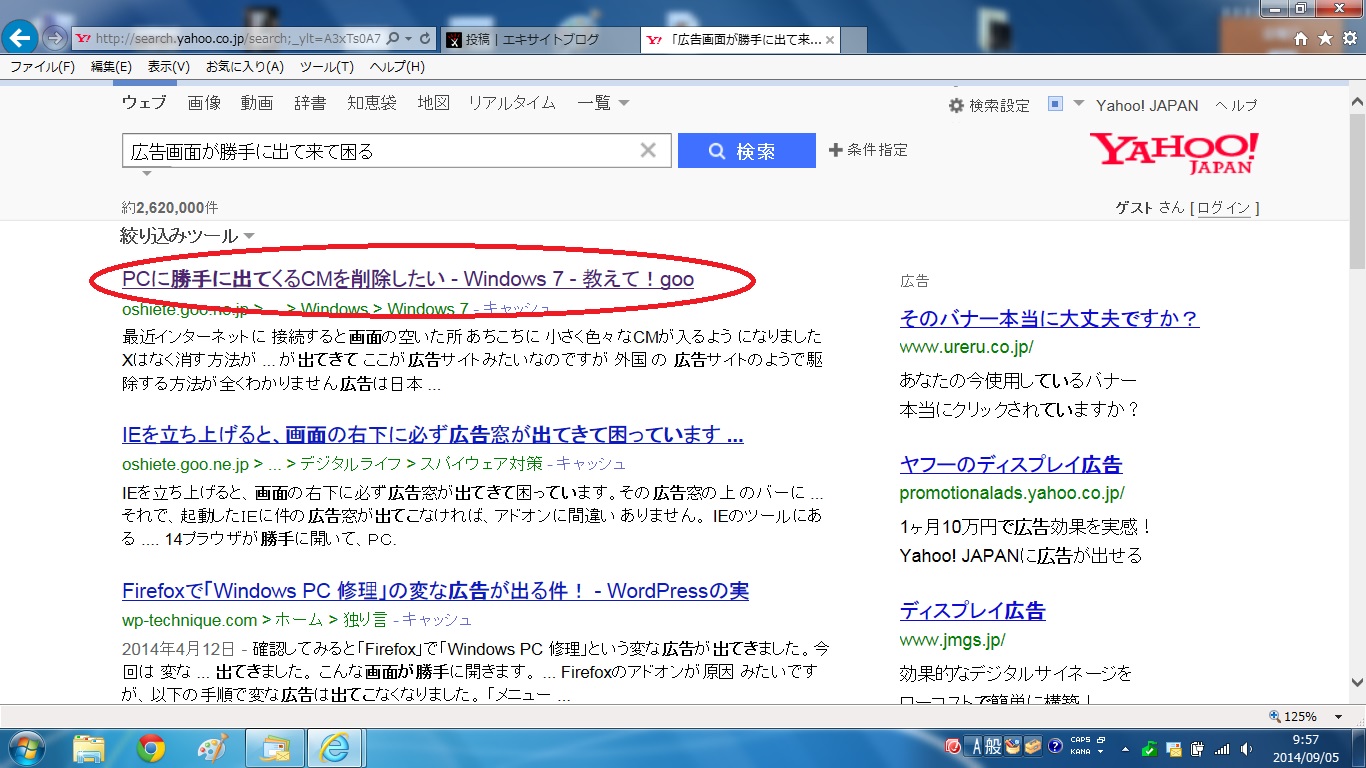Toggle the CAPS indicator on language bar
Screen dimensions: 1366x768
1080,741
